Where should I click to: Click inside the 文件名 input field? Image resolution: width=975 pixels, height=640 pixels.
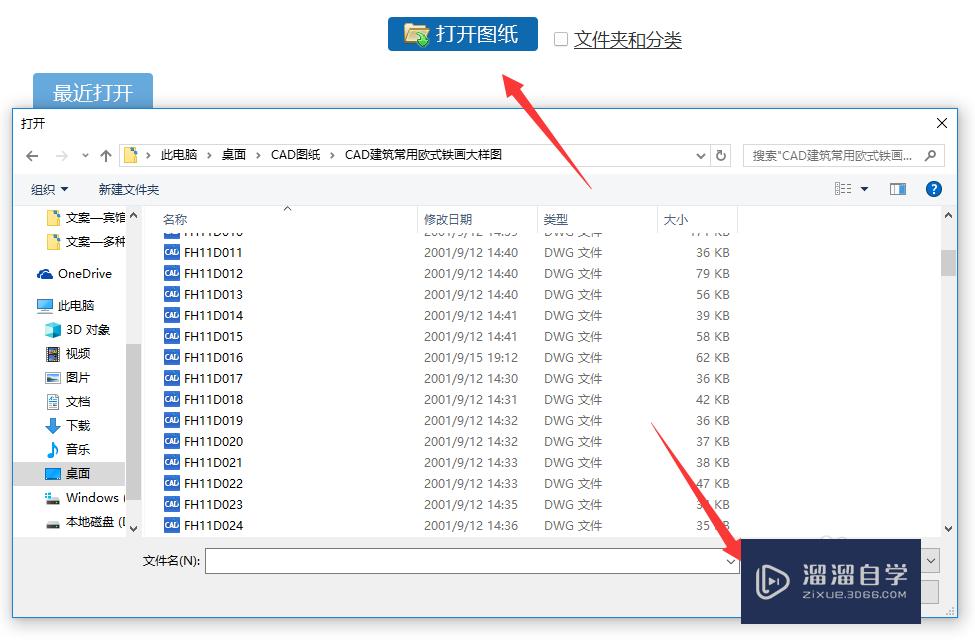click(x=450, y=561)
